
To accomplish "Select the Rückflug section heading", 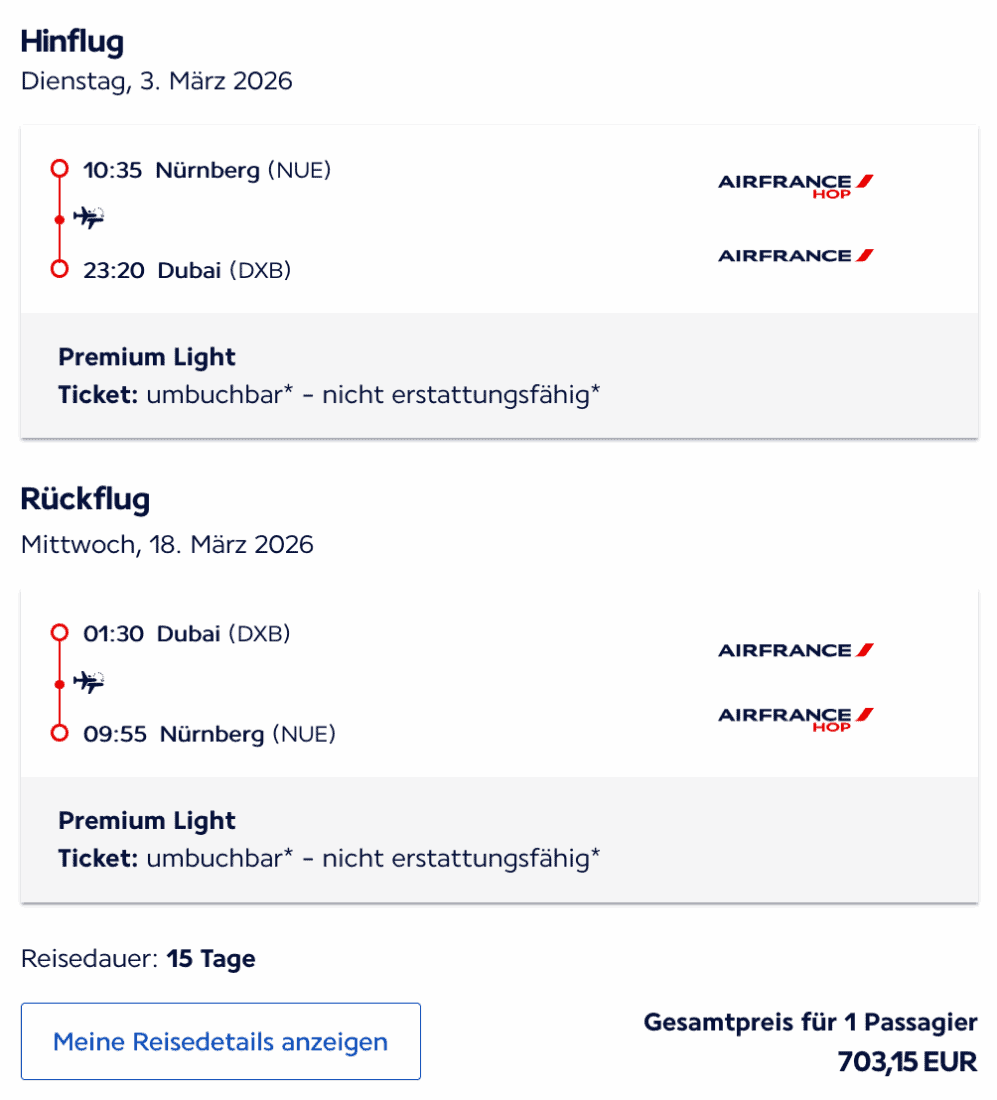I will [85, 499].
